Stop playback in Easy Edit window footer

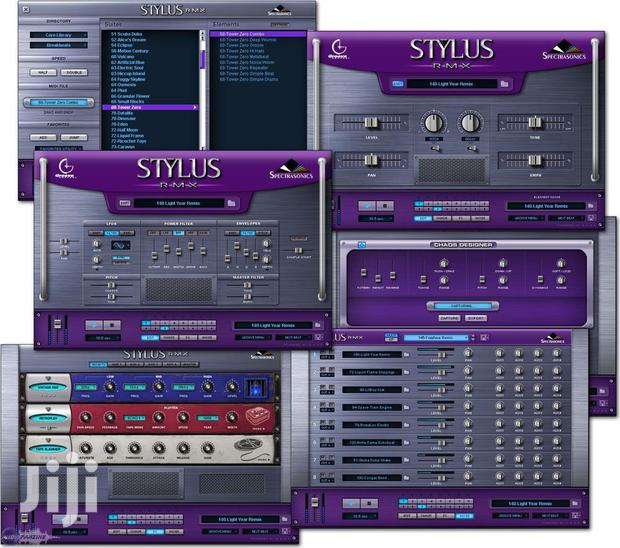pos(385,206)
